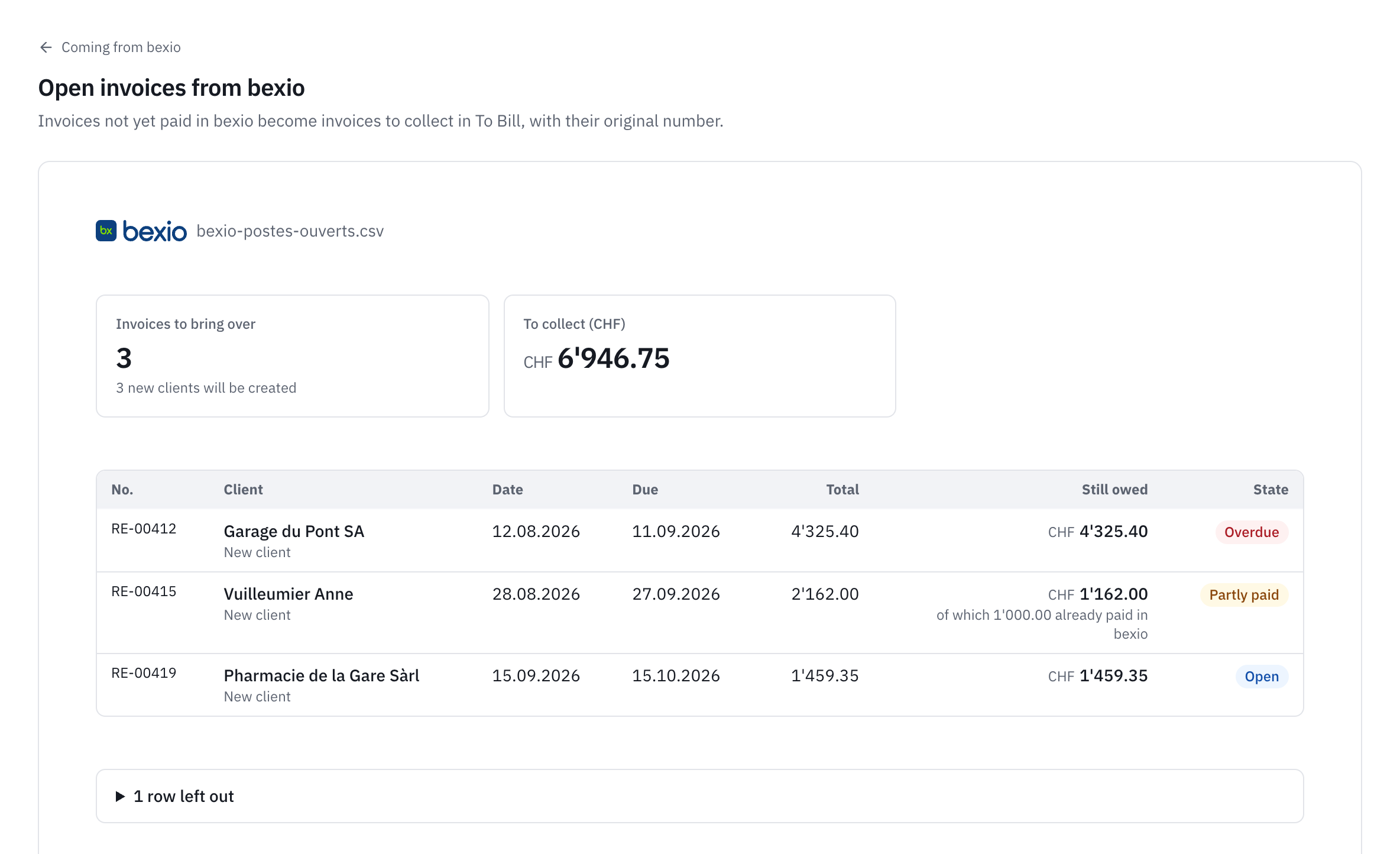Click the Total column header
The height and width of the screenshot is (854, 1400).
tap(842, 490)
